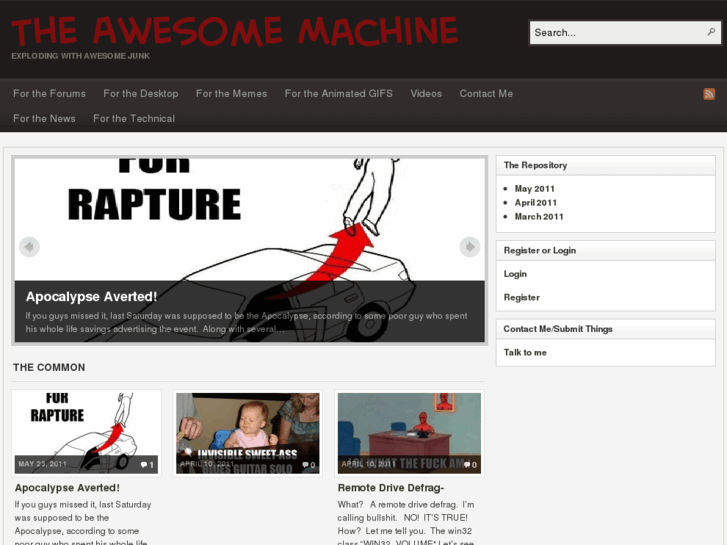Click the Talk to me link

(x=525, y=353)
